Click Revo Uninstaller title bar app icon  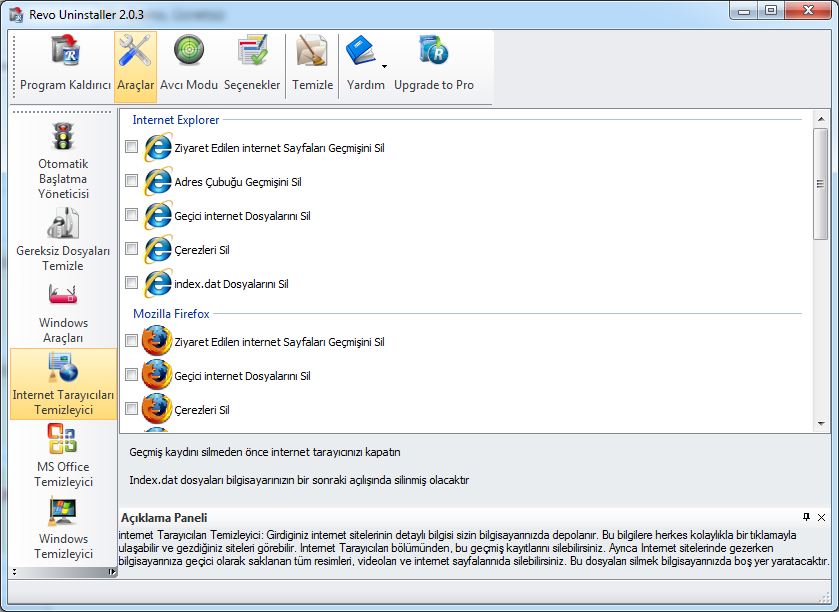point(17,14)
